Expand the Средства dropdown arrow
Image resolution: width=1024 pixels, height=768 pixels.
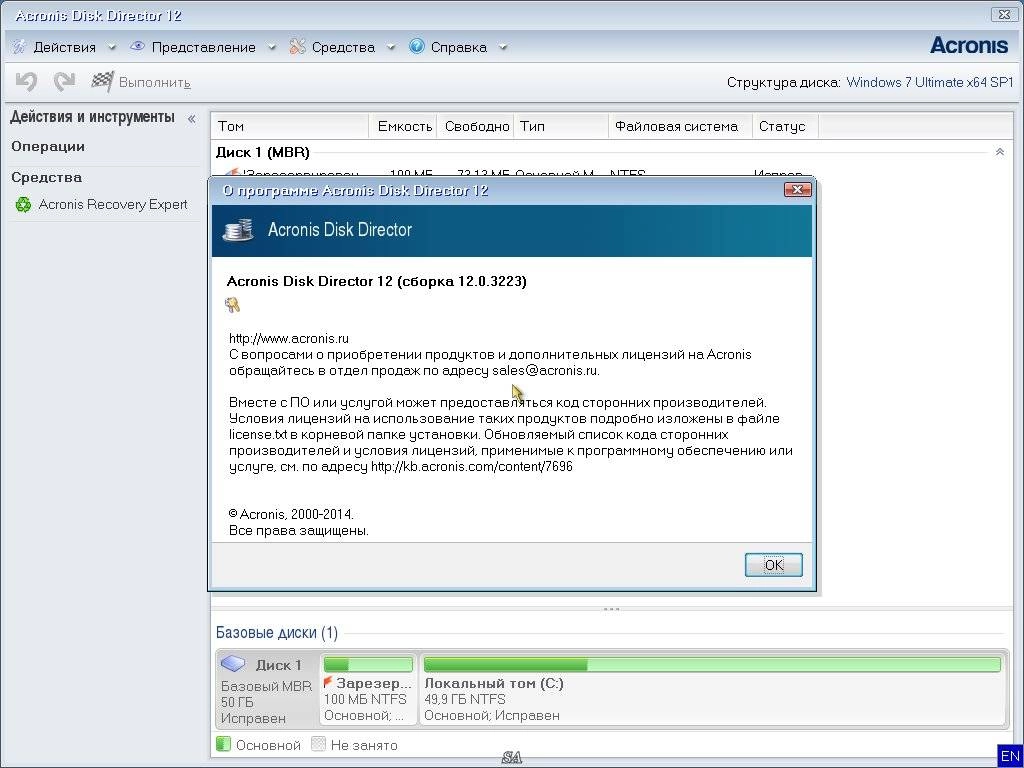(x=391, y=47)
